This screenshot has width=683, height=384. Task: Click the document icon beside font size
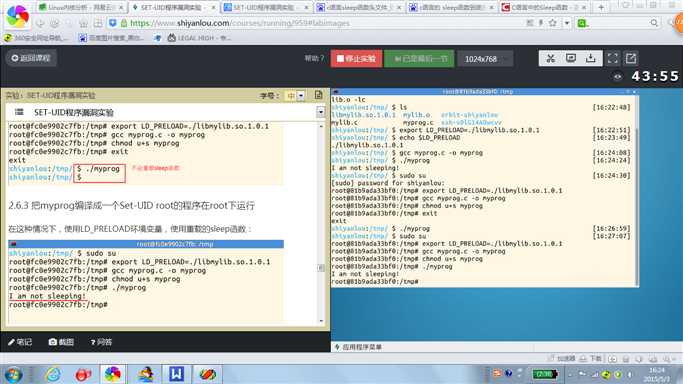318,95
